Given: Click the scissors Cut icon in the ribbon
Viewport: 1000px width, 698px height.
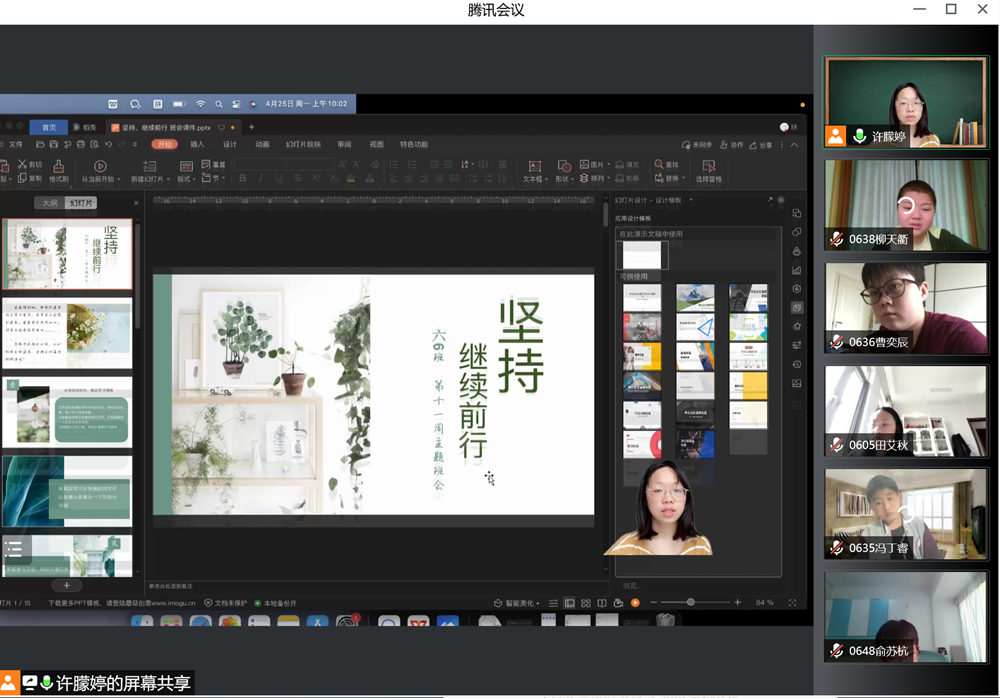Looking at the screenshot, I should click(22, 165).
